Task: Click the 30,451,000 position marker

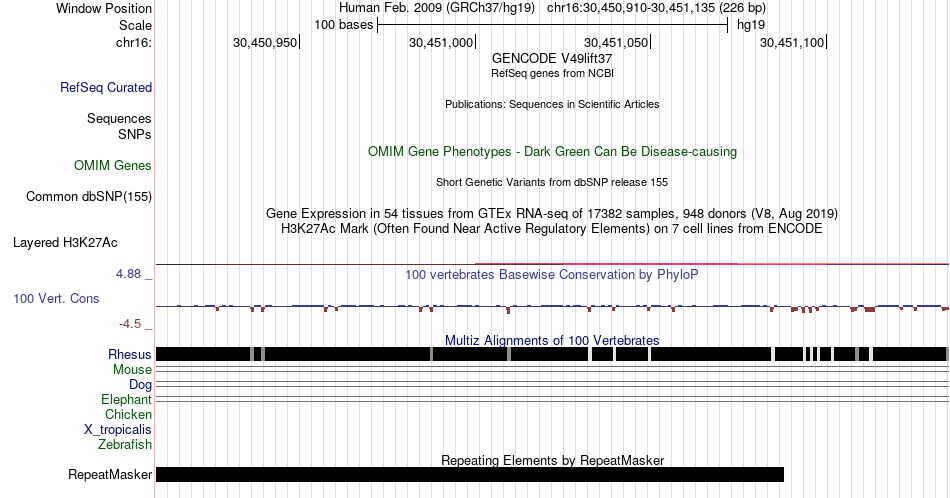Action: click(x=442, y=42)
